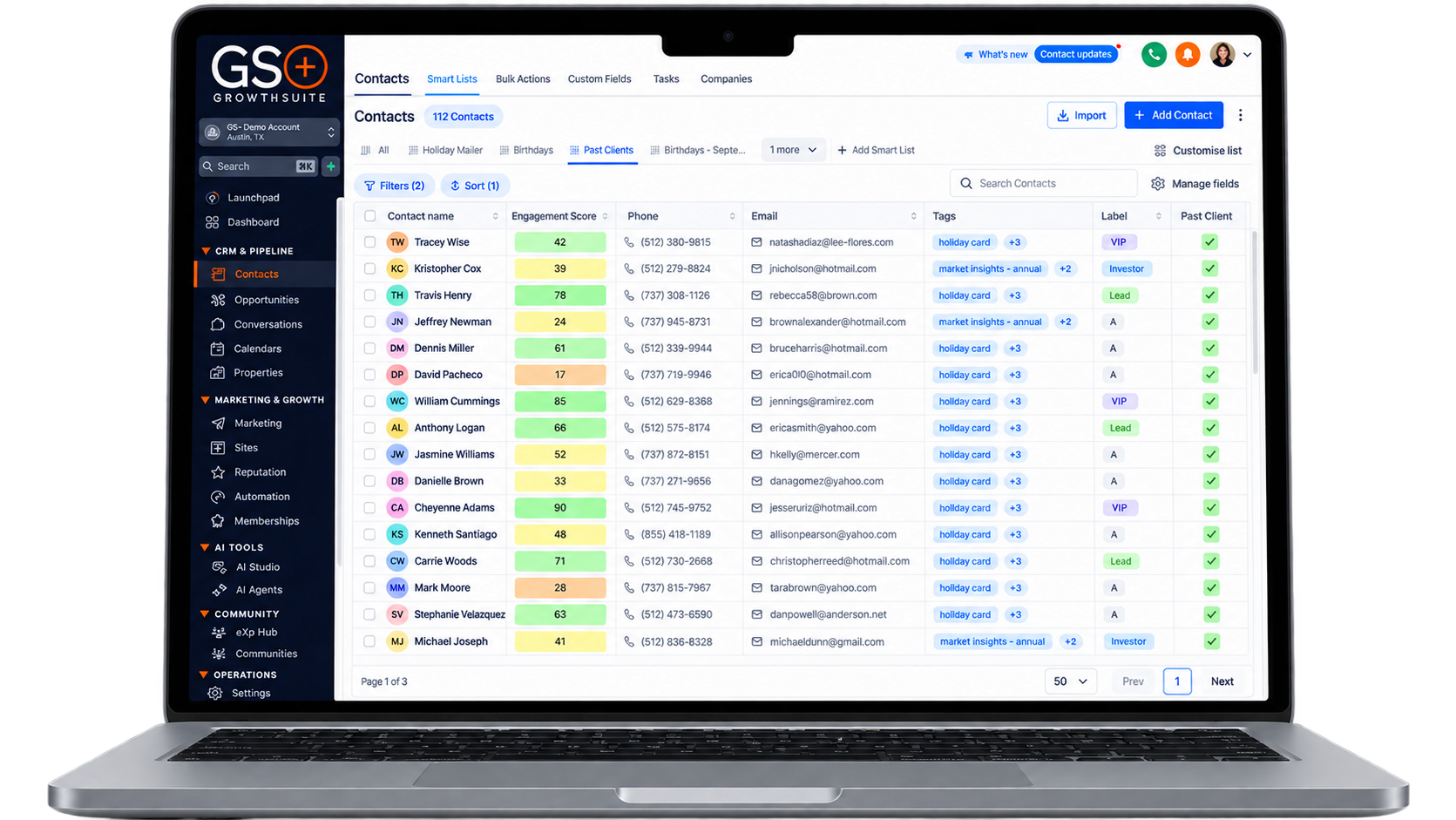Open the orange notifications bell
1456x820 pixels.
[1188, 54]
